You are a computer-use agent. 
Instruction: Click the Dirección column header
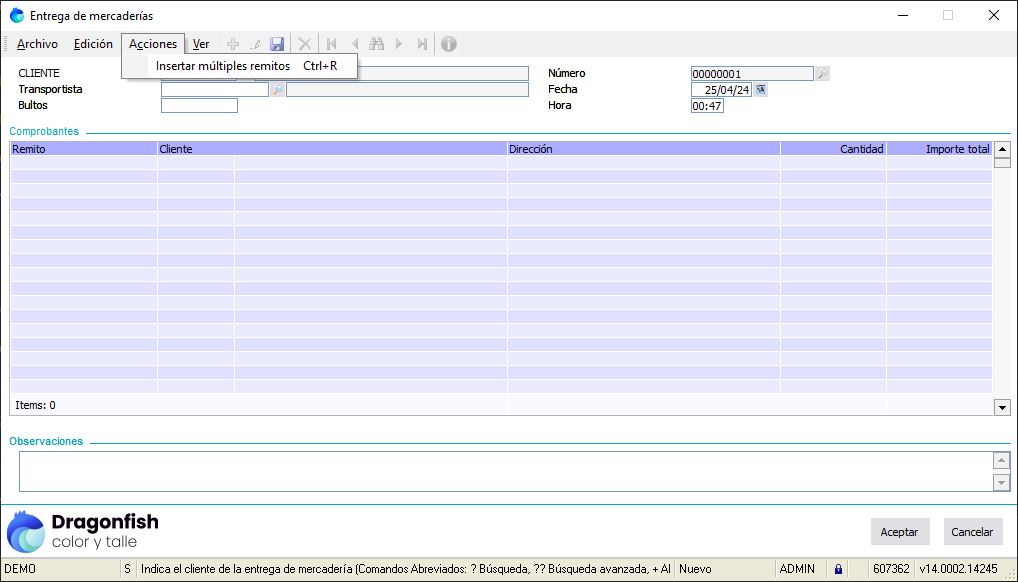pos(643,149)
